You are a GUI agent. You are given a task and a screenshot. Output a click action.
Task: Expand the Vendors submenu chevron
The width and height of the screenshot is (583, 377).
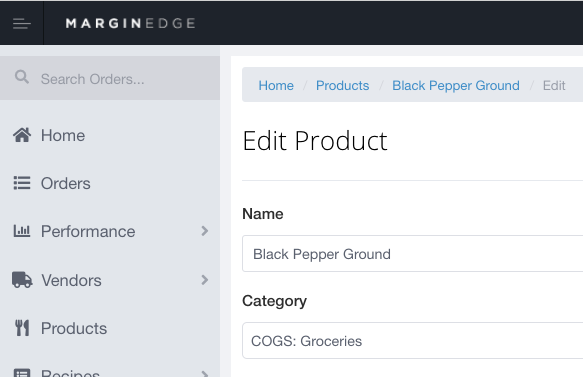[204, 280]
